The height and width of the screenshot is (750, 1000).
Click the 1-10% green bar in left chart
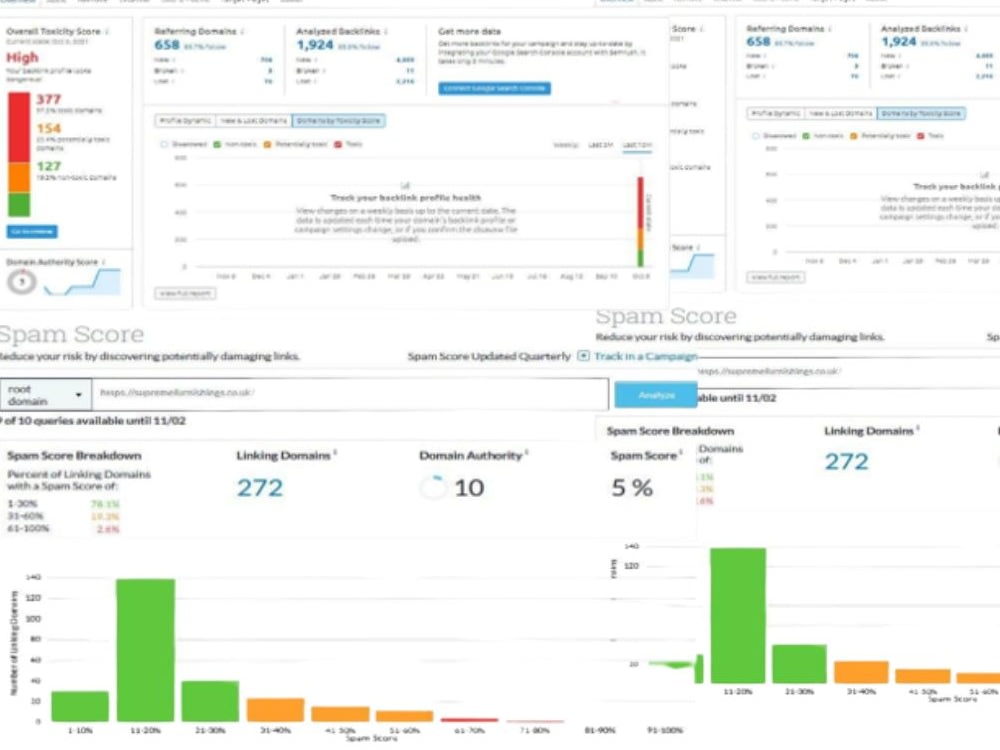[80, 707]
